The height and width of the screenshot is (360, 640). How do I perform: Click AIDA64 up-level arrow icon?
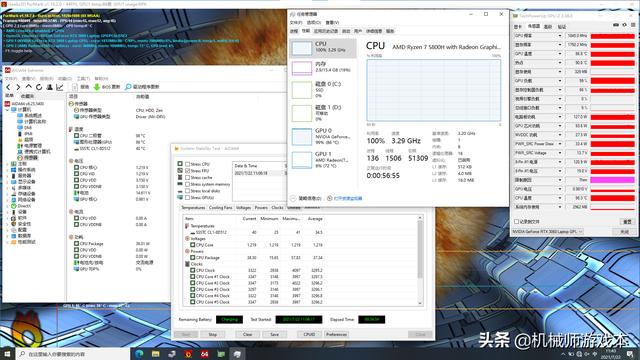29,87
